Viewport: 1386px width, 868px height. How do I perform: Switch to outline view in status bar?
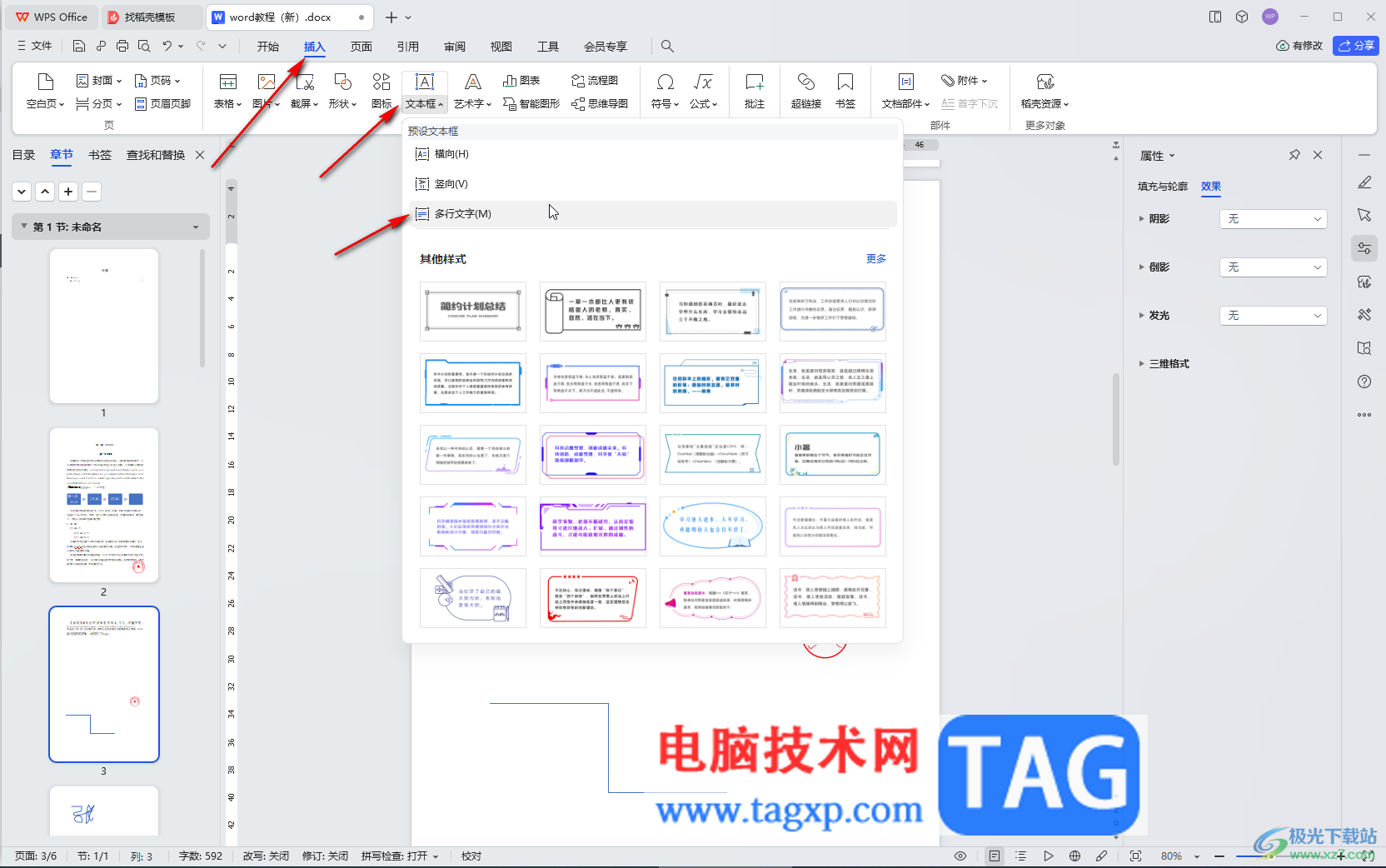pos(1021,856)
